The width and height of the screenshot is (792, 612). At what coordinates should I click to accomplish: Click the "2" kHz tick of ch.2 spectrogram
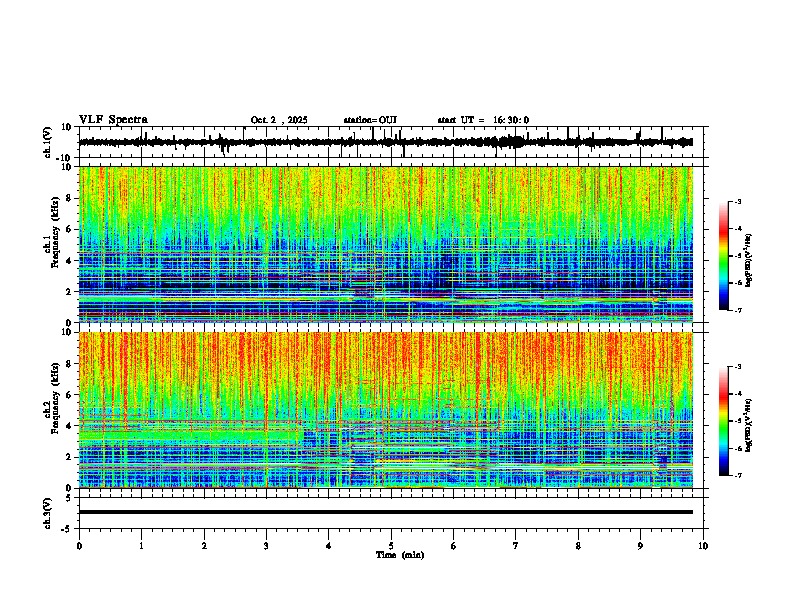[x=70, y=456]
